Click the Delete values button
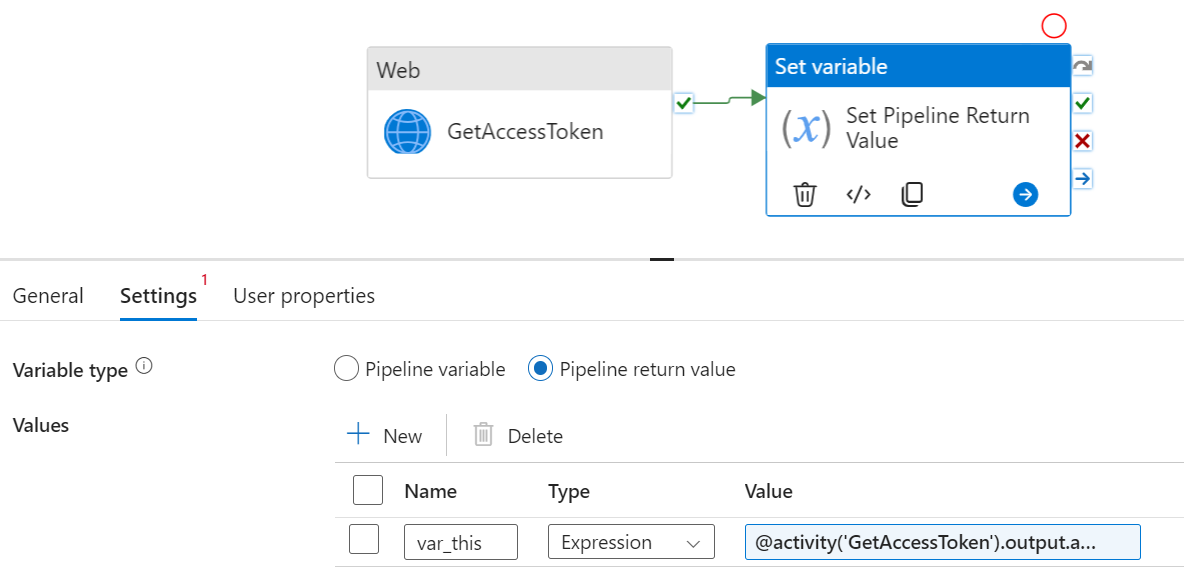The height and width of the screenshot is (583, 1184). coord(517,434)
